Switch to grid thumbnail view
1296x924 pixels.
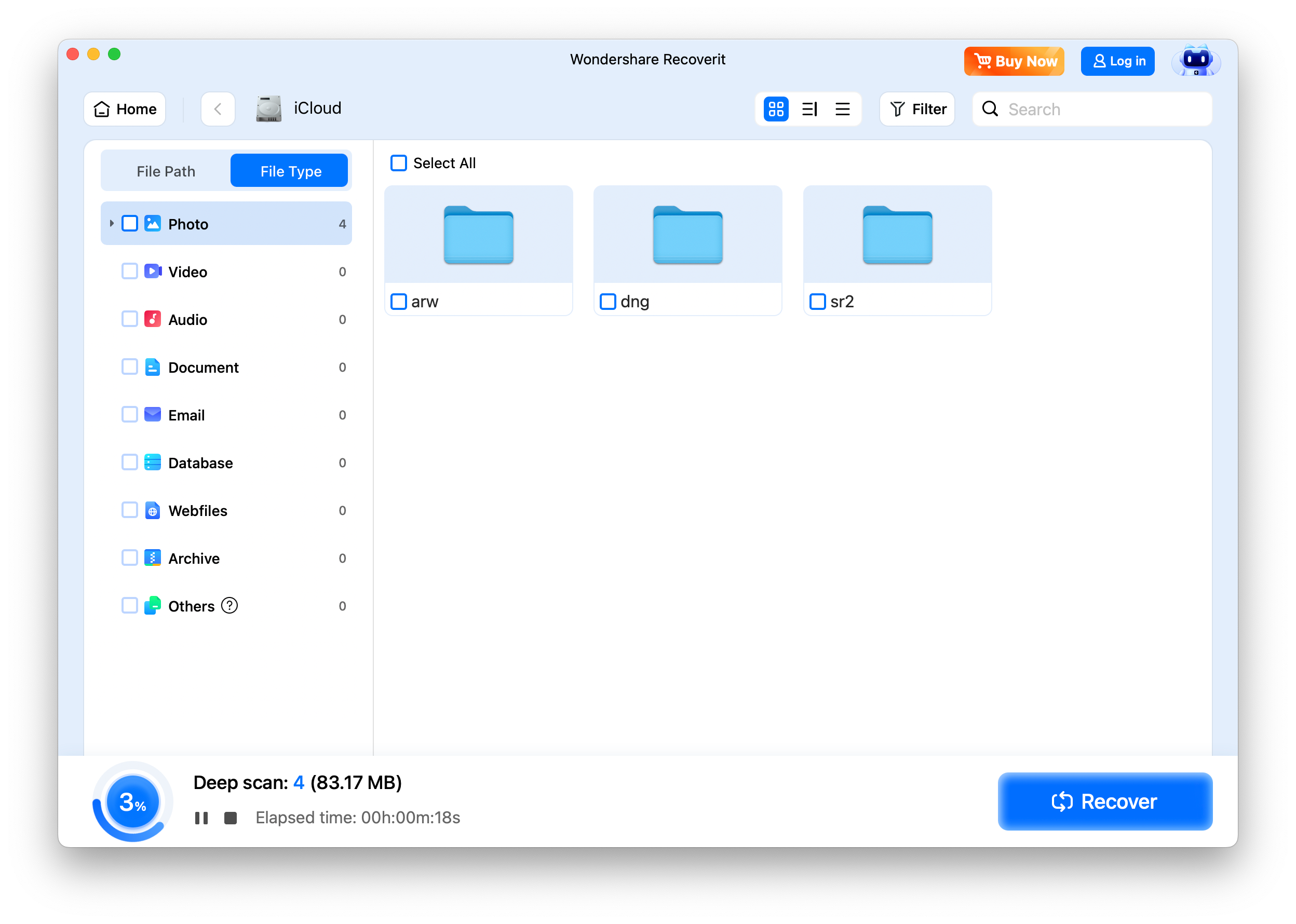[x=776, y=108]
